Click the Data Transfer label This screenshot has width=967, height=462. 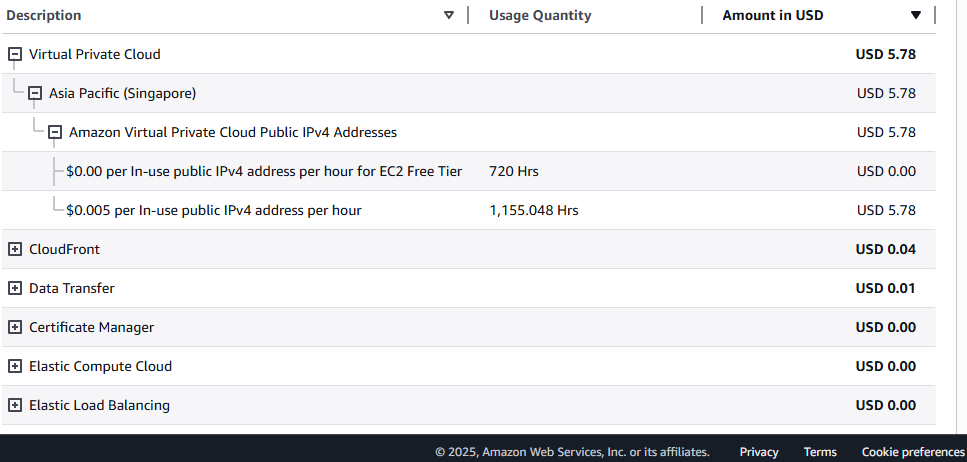[72, 288]
